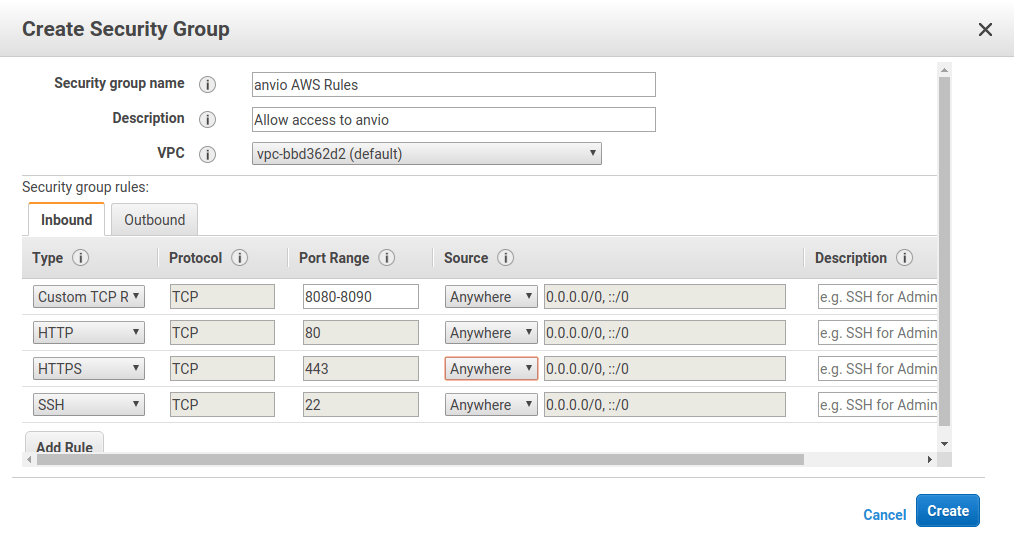Click info icon in Port Range column header
Screen dimensions: 1014x546
tap(387, 257)
